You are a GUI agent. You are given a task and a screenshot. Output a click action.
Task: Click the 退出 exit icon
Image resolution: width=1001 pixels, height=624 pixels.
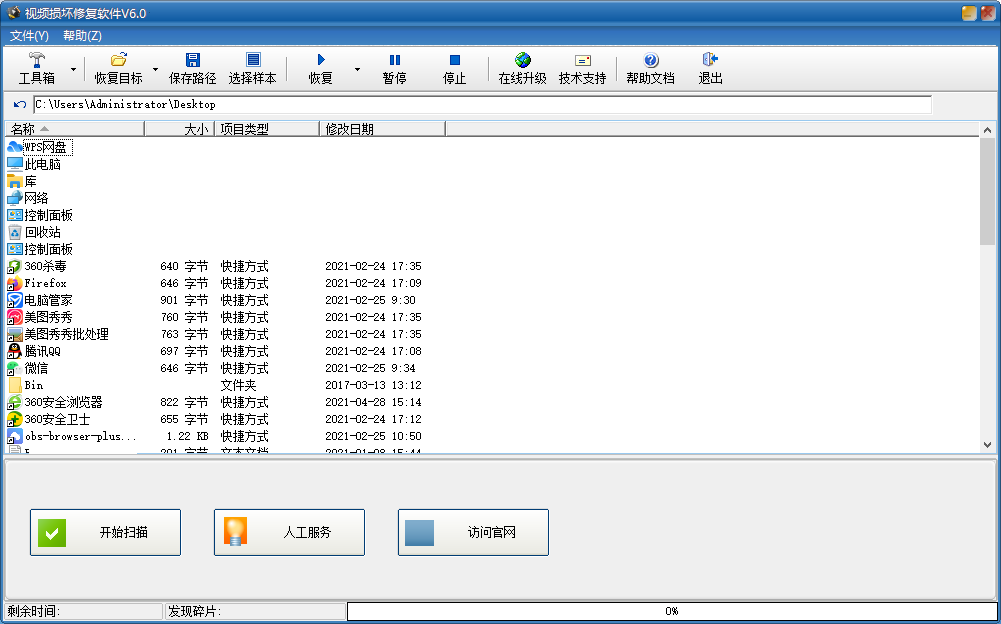pyautogui.click(x=710, y=68)
